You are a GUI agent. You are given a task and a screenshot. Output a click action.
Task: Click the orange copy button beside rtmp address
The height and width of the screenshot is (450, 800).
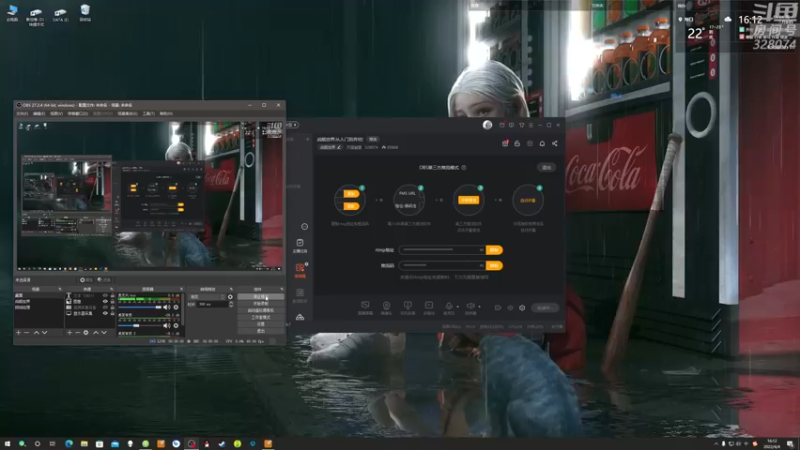(x=494, y=250)
